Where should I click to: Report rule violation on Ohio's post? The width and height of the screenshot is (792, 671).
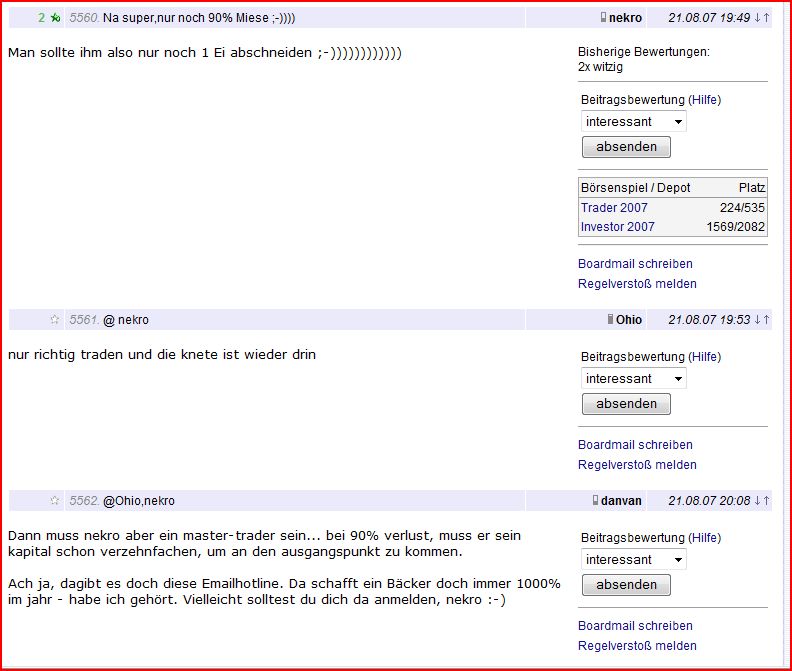click(x=637, y=465)
